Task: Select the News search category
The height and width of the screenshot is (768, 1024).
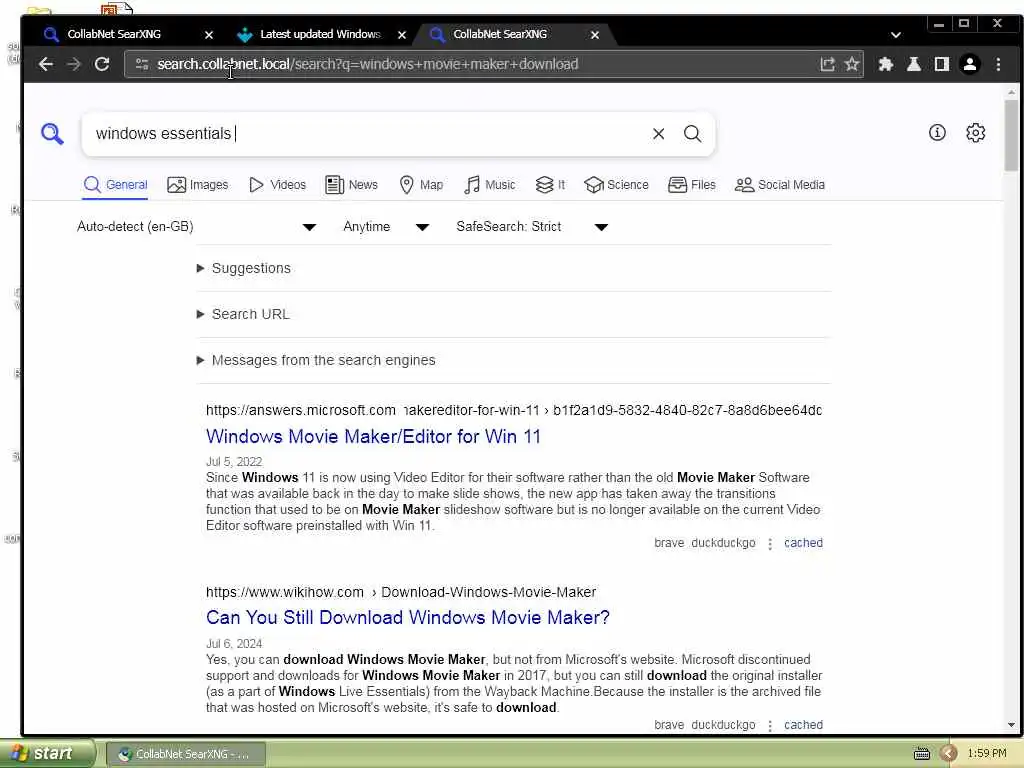Action: (351, 185)
